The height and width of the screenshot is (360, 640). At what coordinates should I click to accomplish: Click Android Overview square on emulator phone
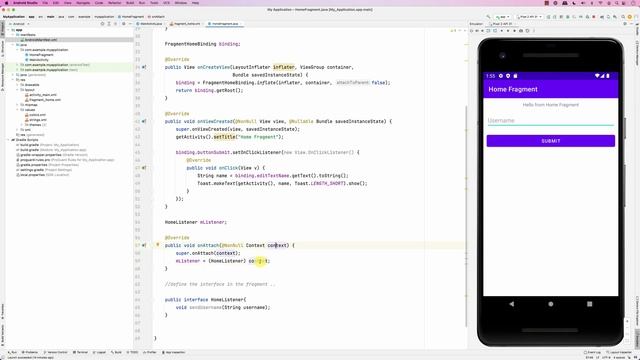tap(589, 304)
